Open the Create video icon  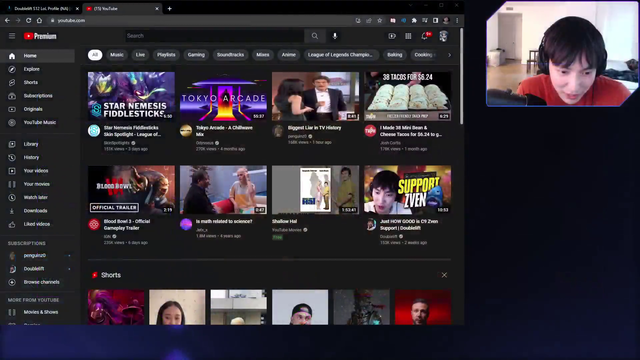392,36
